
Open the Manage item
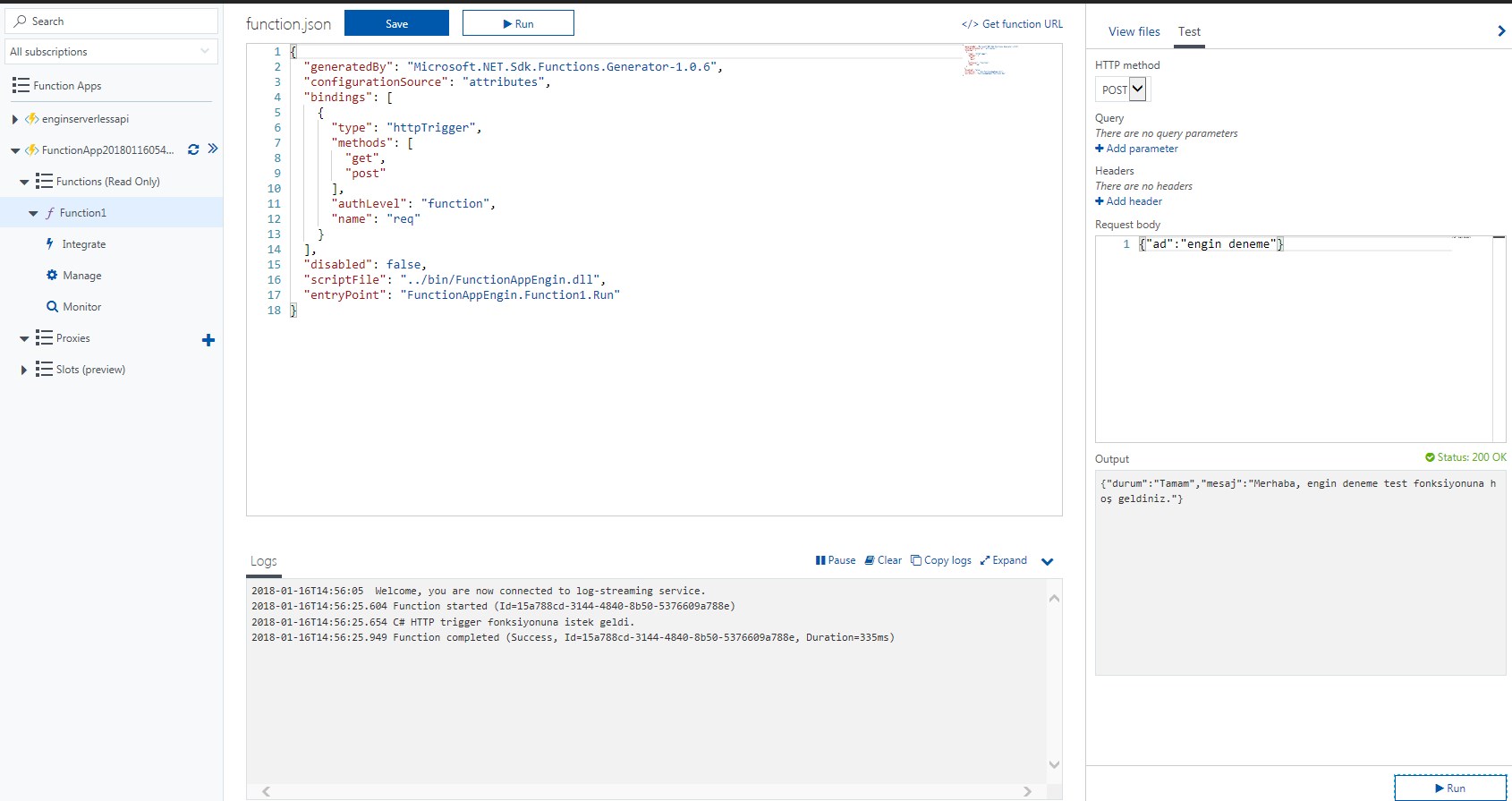click(81, 275)
